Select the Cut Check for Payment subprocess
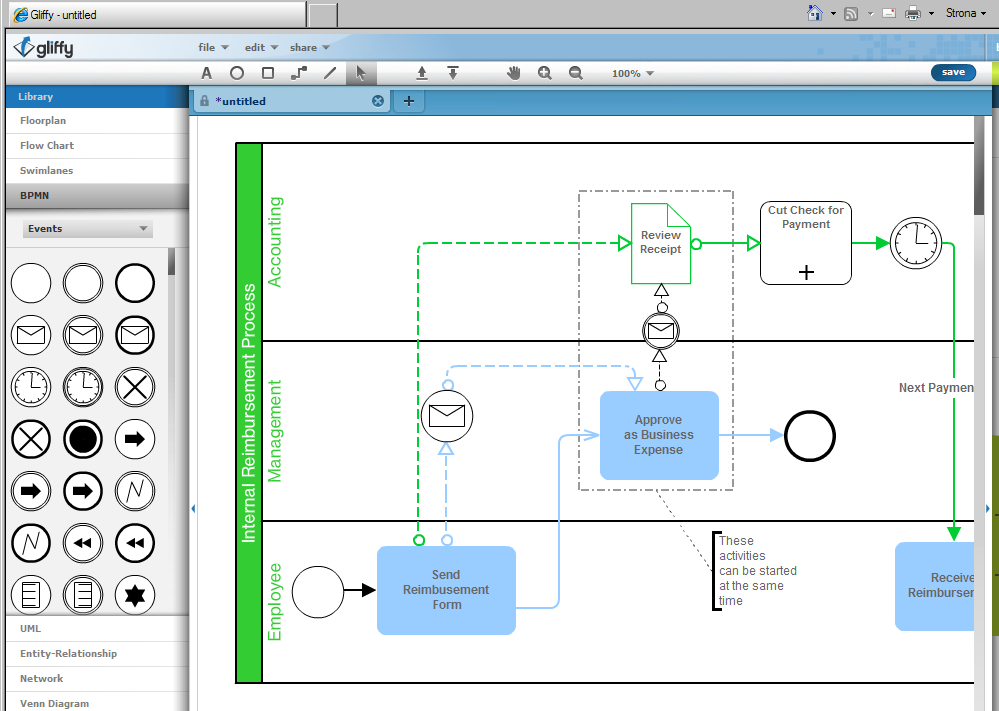This screenshot has height=711, width=999. point(806,243)
